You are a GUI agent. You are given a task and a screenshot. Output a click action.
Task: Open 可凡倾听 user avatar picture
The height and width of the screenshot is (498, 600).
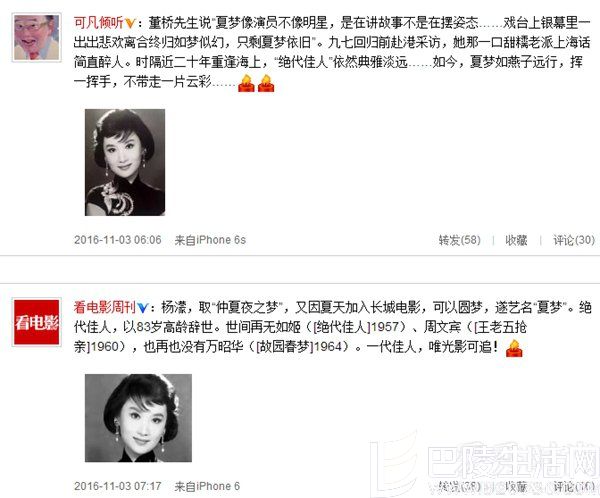point(37,38)
